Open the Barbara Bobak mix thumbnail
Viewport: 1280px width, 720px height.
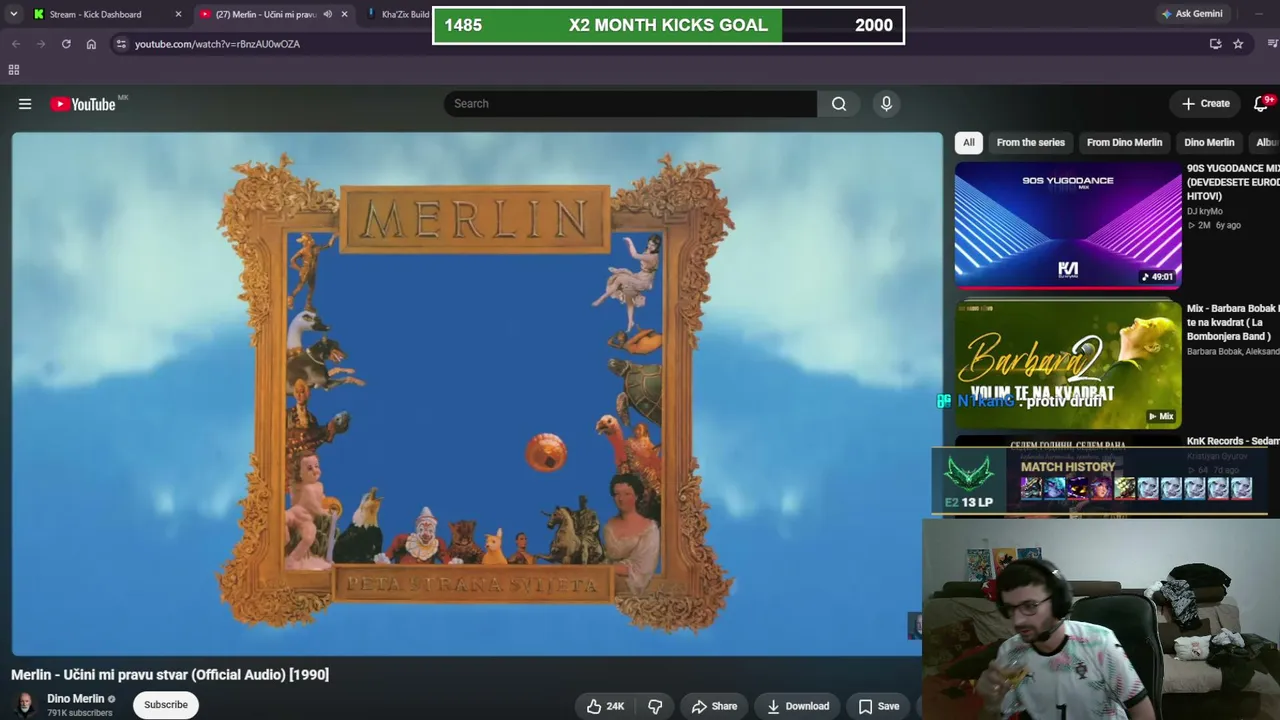coord(1068,365)
